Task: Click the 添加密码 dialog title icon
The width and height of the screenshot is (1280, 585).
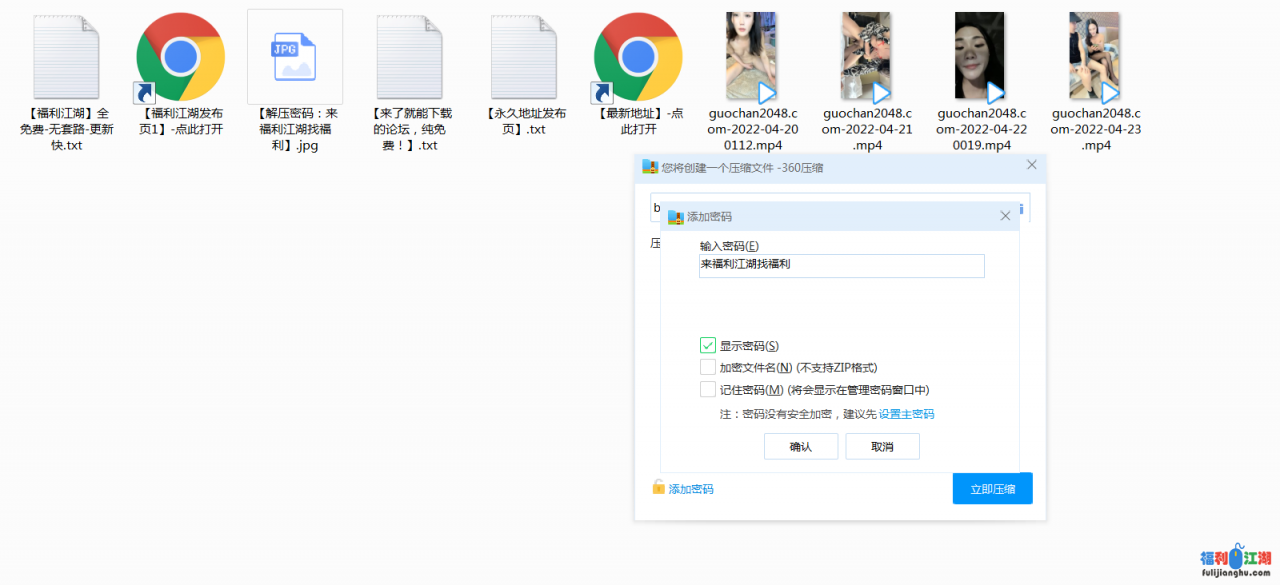Action: click(x=675, y=216)
